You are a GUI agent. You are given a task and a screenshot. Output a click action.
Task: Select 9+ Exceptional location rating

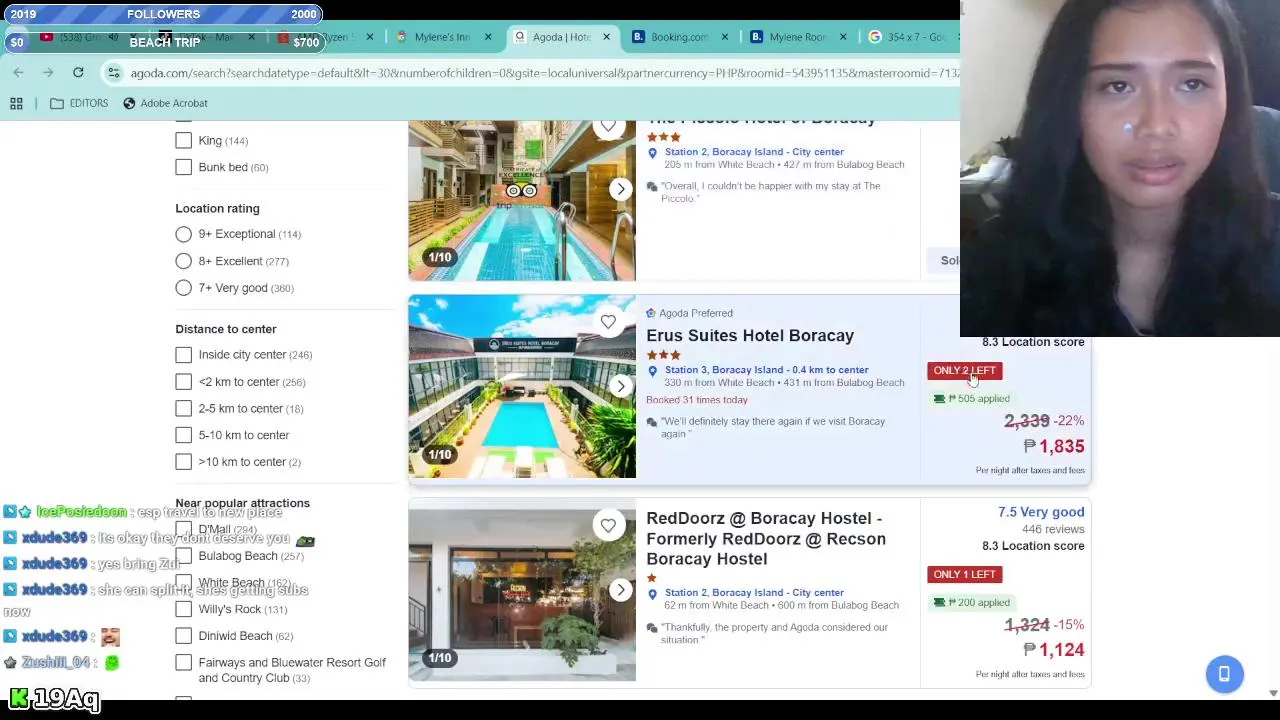[x=184, y=234]
